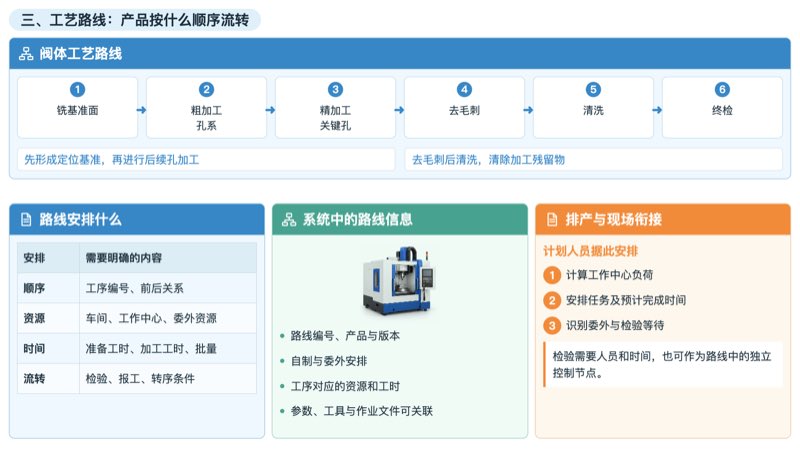The width and height of the screenshot is (800, 457).
Task: Click the document icon beside 排产与现场衔接
Action: [552, 219]
